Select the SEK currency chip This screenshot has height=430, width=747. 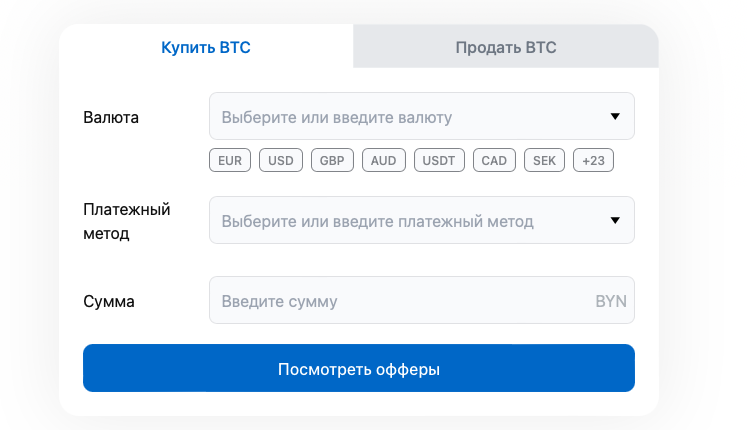544,160
